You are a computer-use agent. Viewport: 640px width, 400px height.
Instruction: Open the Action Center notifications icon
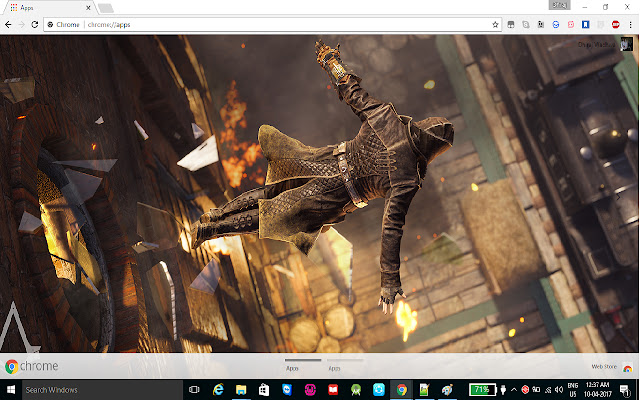click(x=624, y=390)
